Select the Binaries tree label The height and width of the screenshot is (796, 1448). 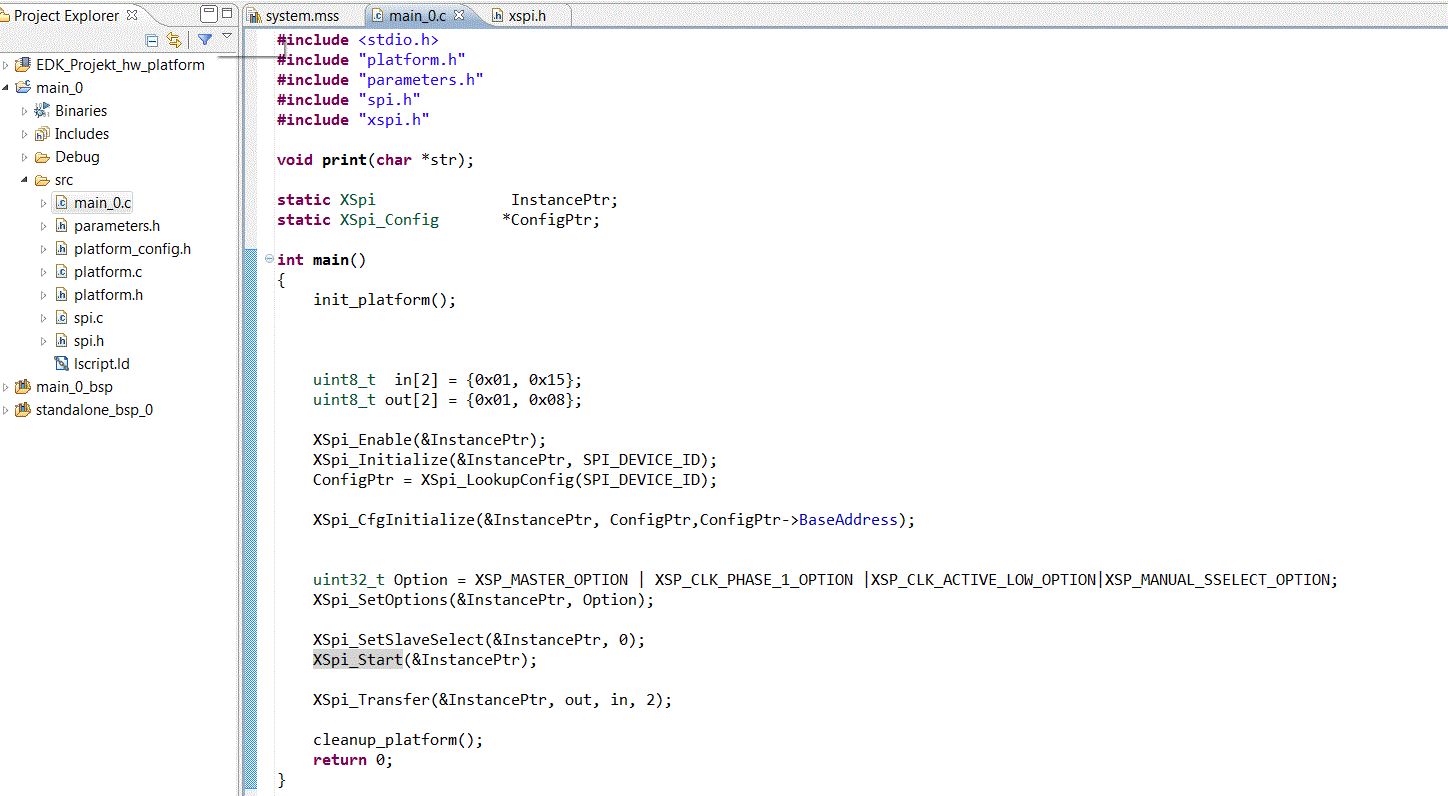pos(81,111)
